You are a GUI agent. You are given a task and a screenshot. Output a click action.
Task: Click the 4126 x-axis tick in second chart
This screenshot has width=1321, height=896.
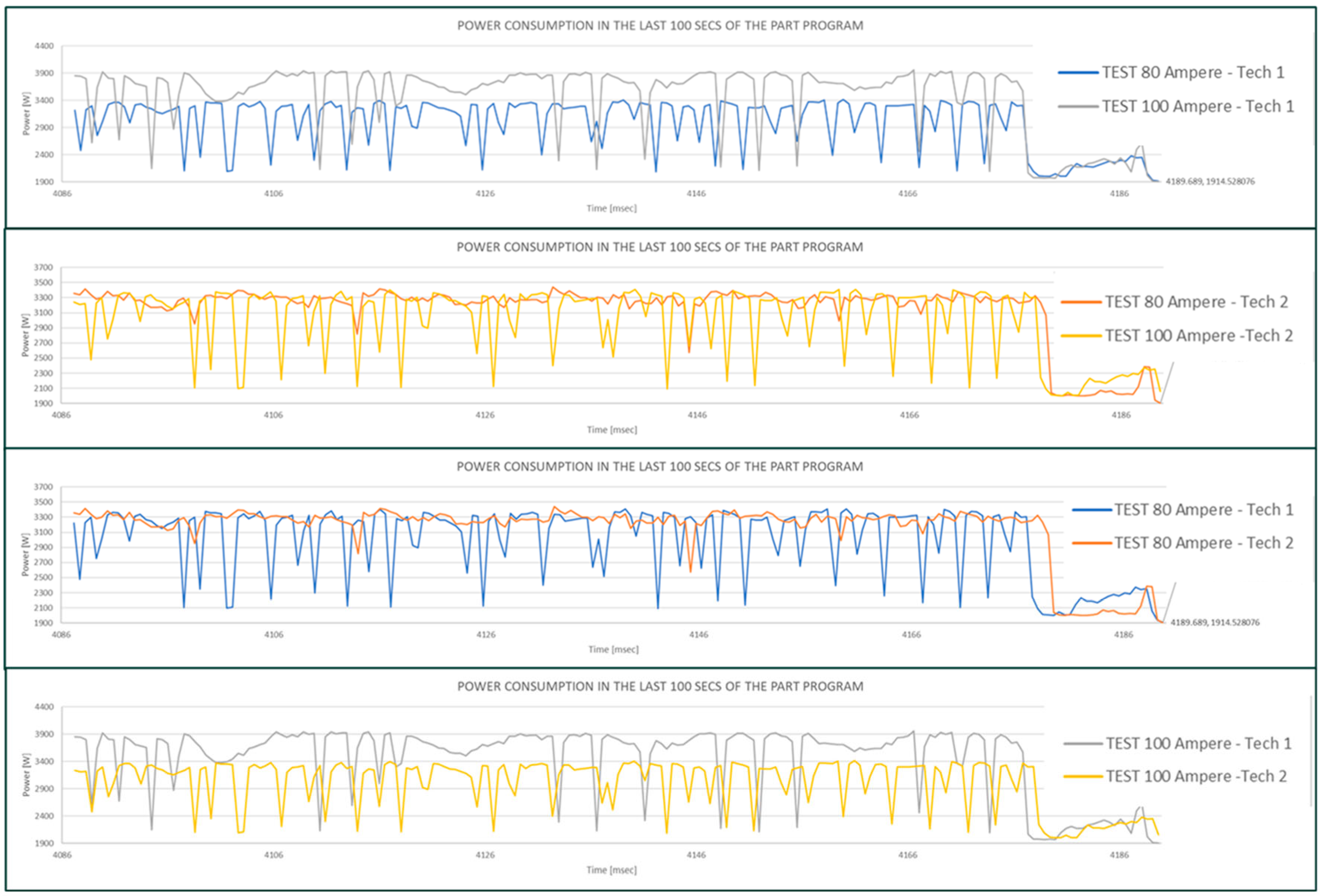click(485, 415)
